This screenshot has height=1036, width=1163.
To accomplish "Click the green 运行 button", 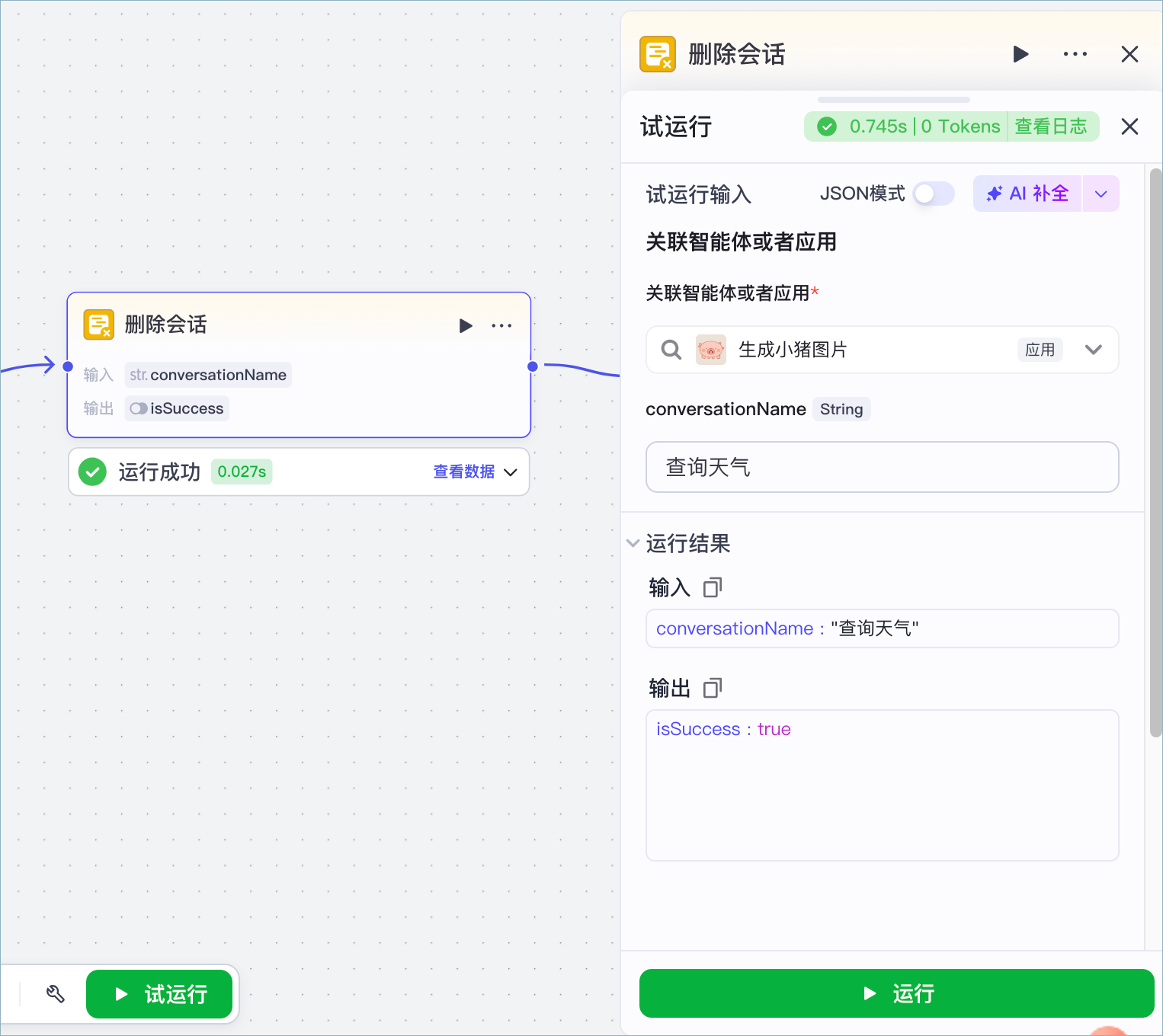I will tap(896, 993).
